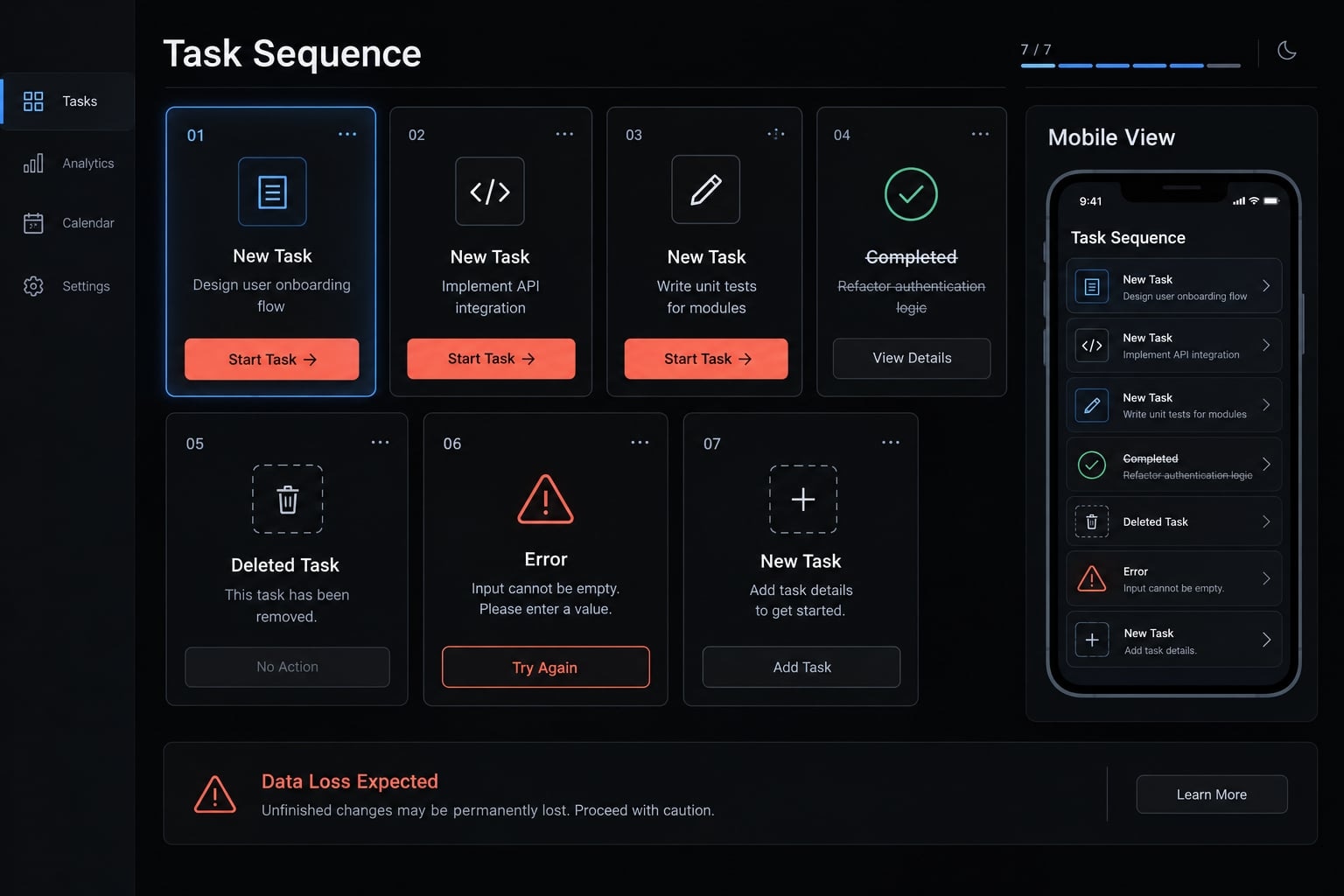Open the more options menu on card 01
The width and height of the screenshot is (1344, 896).
[x=347, y=135]
